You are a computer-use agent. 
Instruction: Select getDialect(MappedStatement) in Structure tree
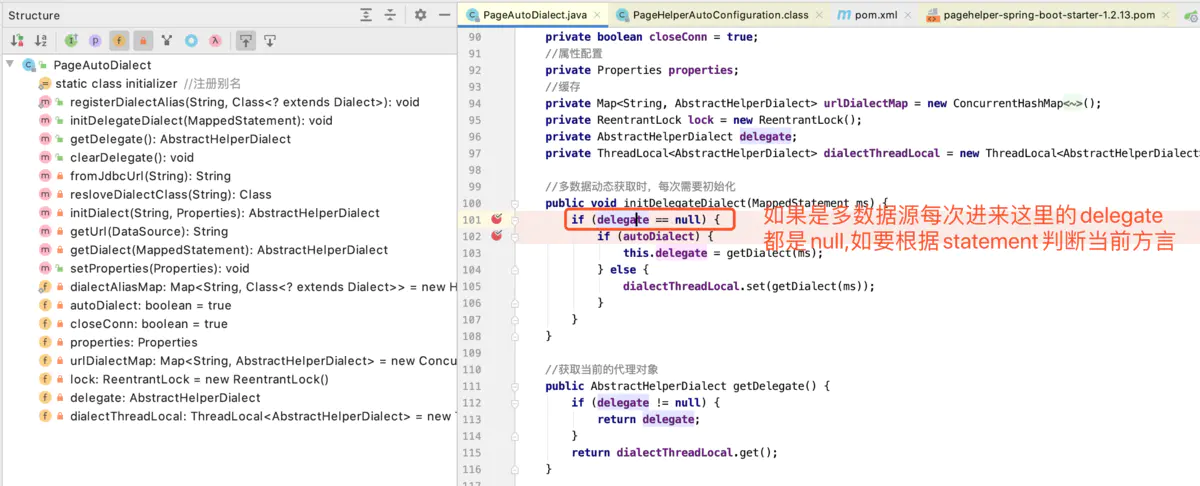pos(228,250)
